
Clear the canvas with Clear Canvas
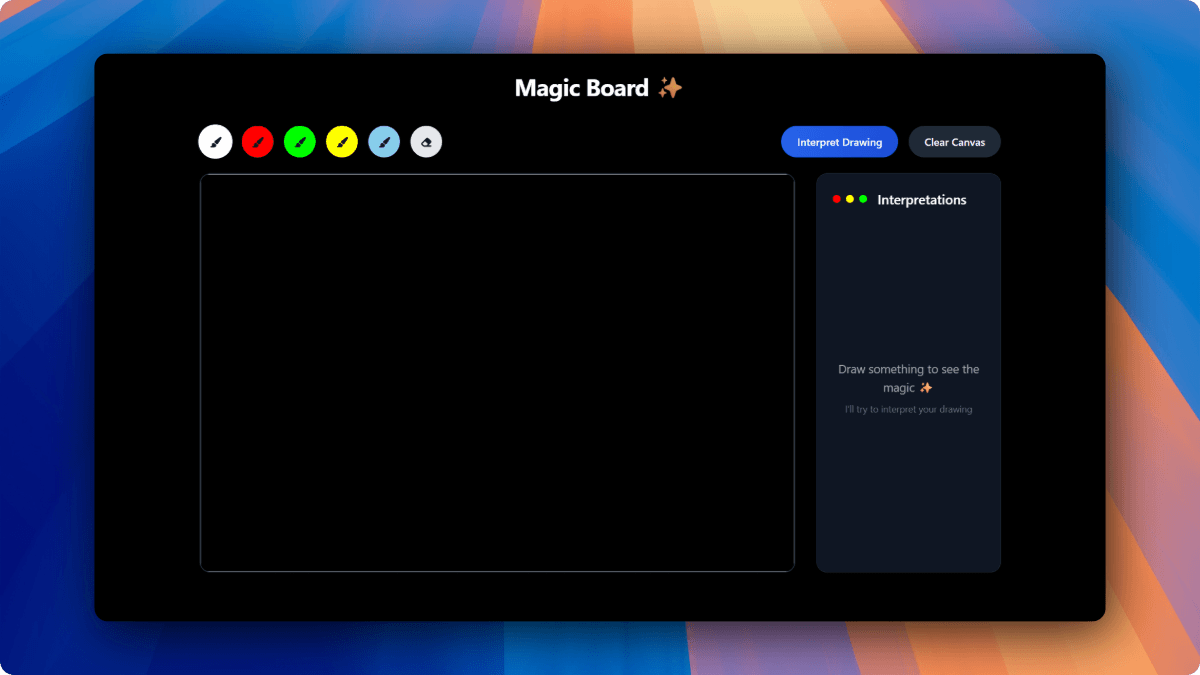(x=954, y=142)
